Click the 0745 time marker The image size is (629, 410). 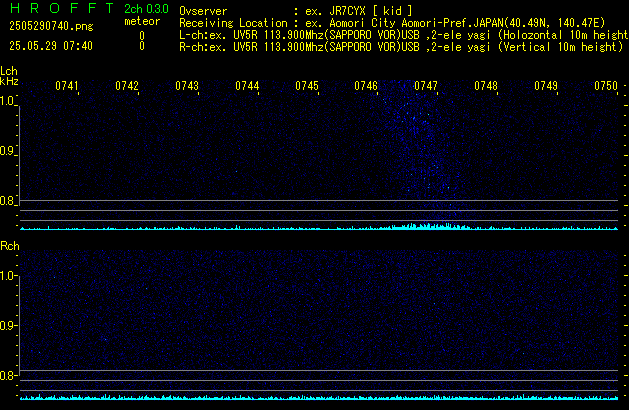[307, 86]
